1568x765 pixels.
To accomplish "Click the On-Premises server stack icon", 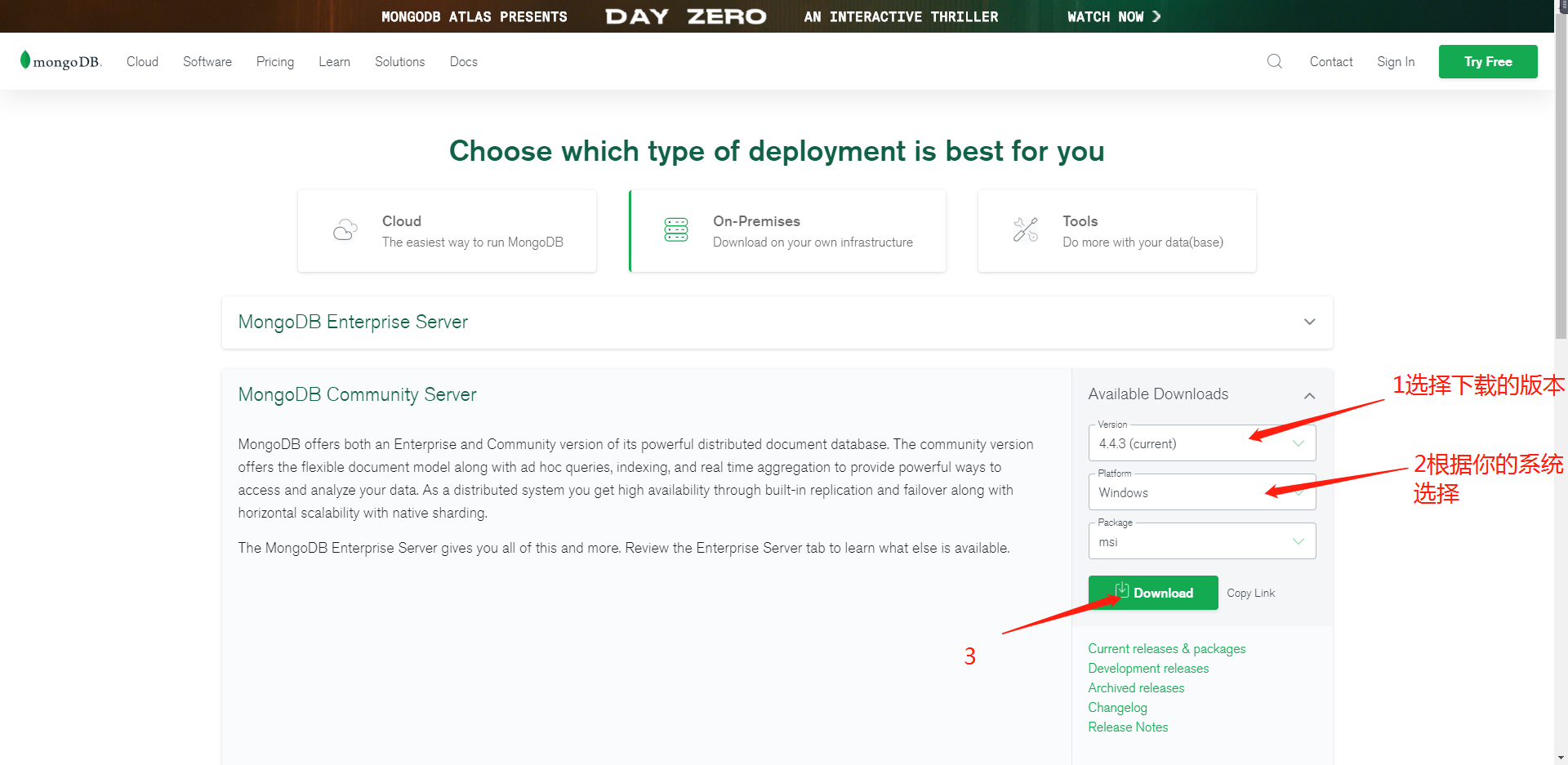I will point(676,230).
